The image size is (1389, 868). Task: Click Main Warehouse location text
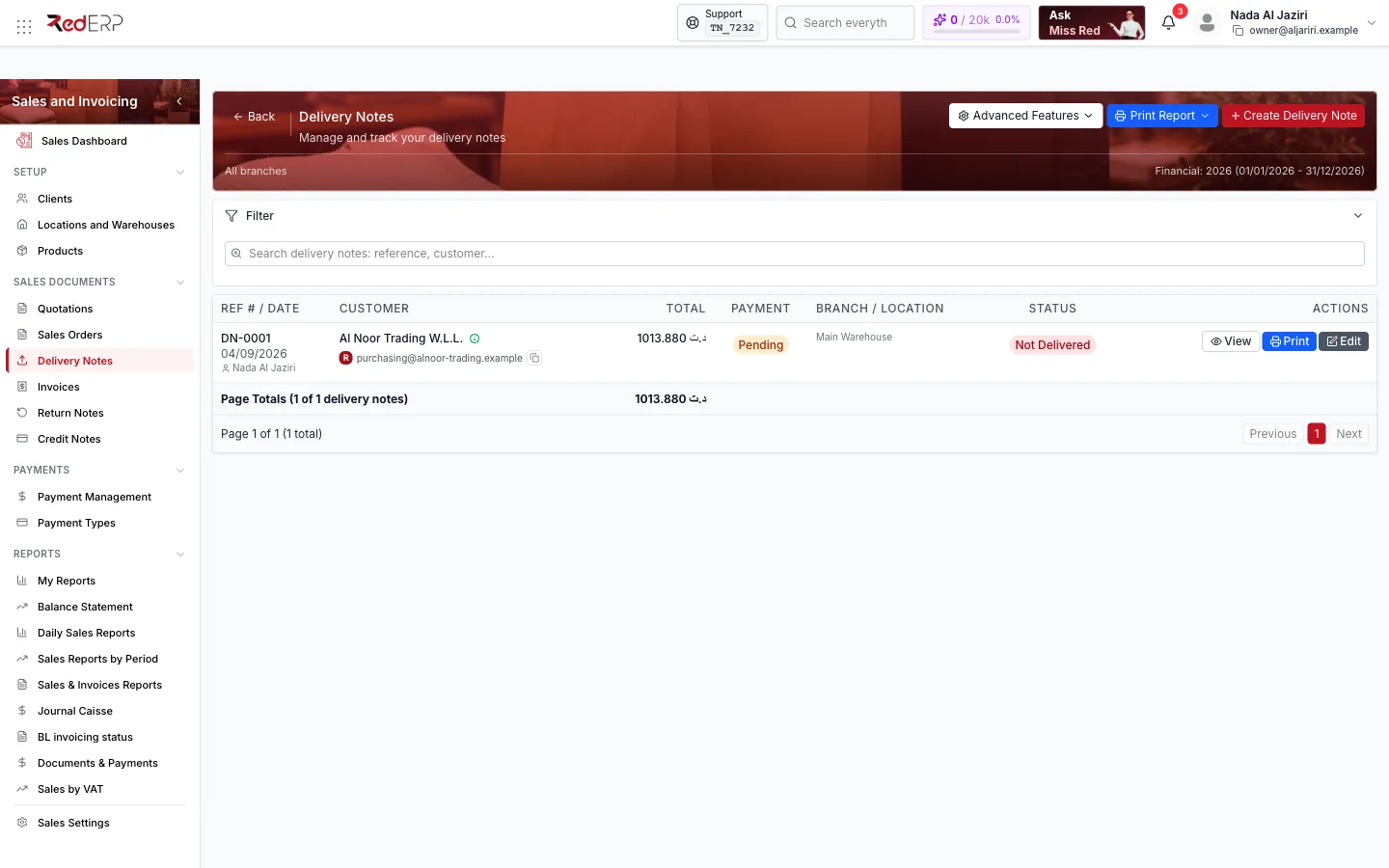pos(854,338)
